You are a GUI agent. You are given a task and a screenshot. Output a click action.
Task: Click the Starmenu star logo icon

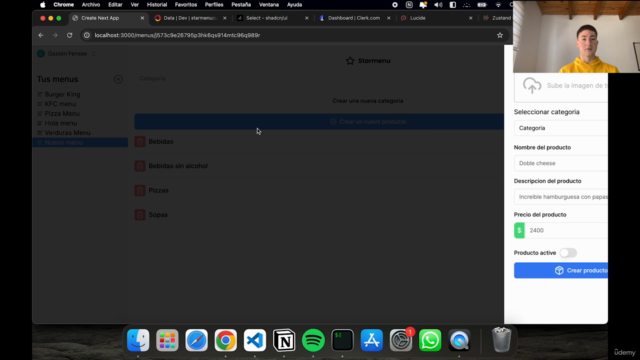[350, 61]
